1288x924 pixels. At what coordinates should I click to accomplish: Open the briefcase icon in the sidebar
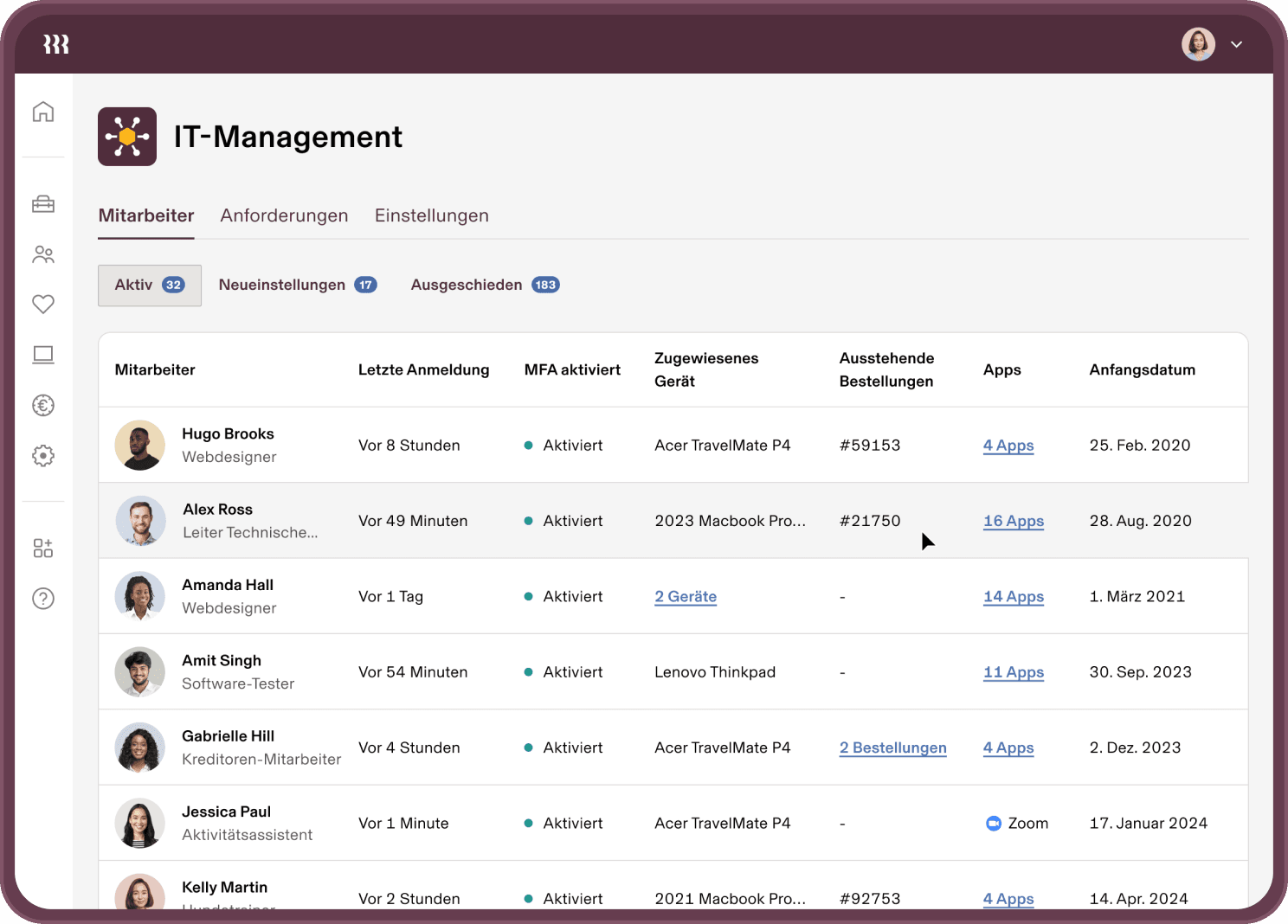pyautogui.click(x=43, y=204)
